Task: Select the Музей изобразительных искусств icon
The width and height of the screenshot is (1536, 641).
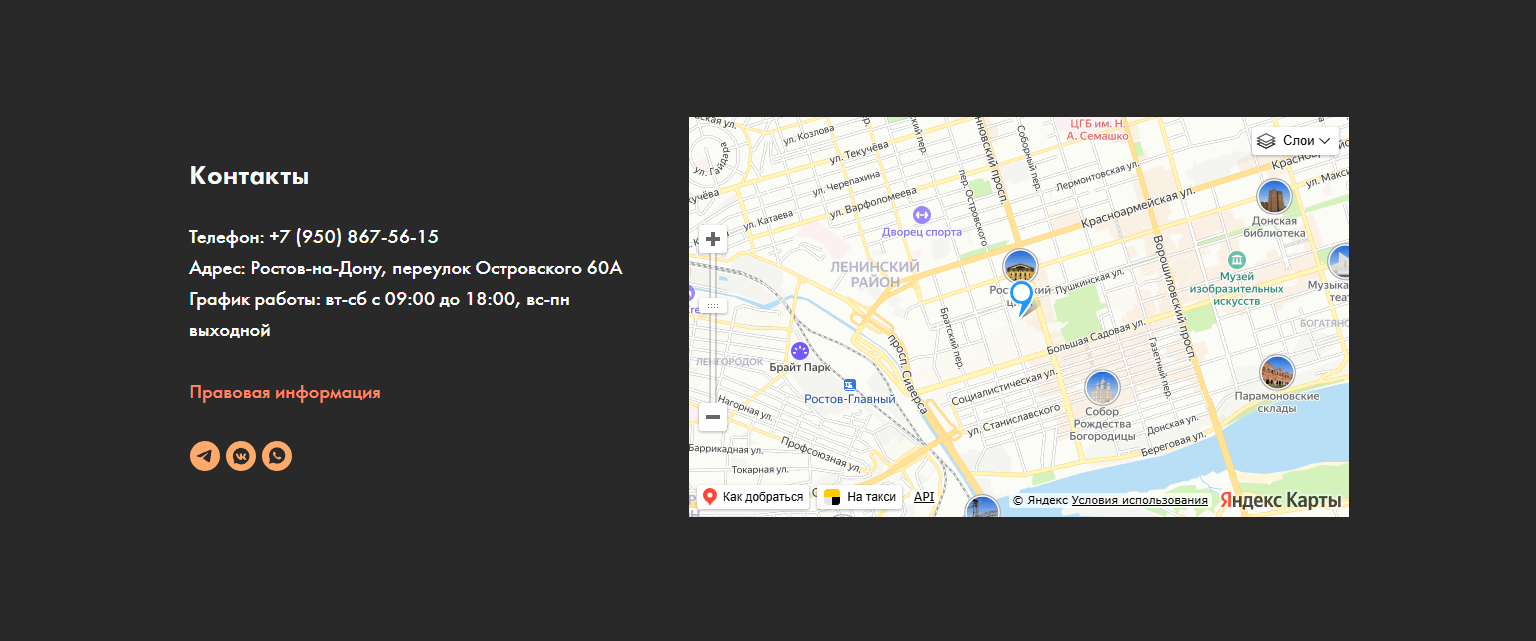Action: [x=1236, y=260]
